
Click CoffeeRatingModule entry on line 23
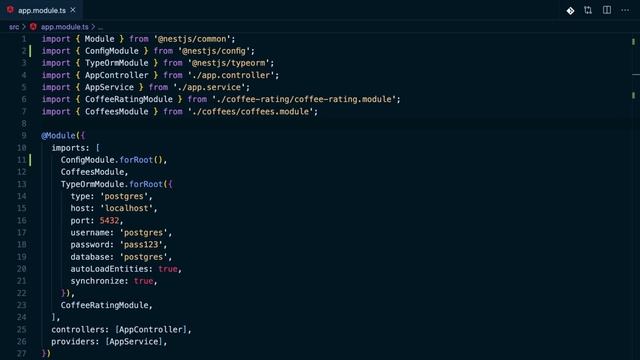pyautogui.click(x=104, y=305)
